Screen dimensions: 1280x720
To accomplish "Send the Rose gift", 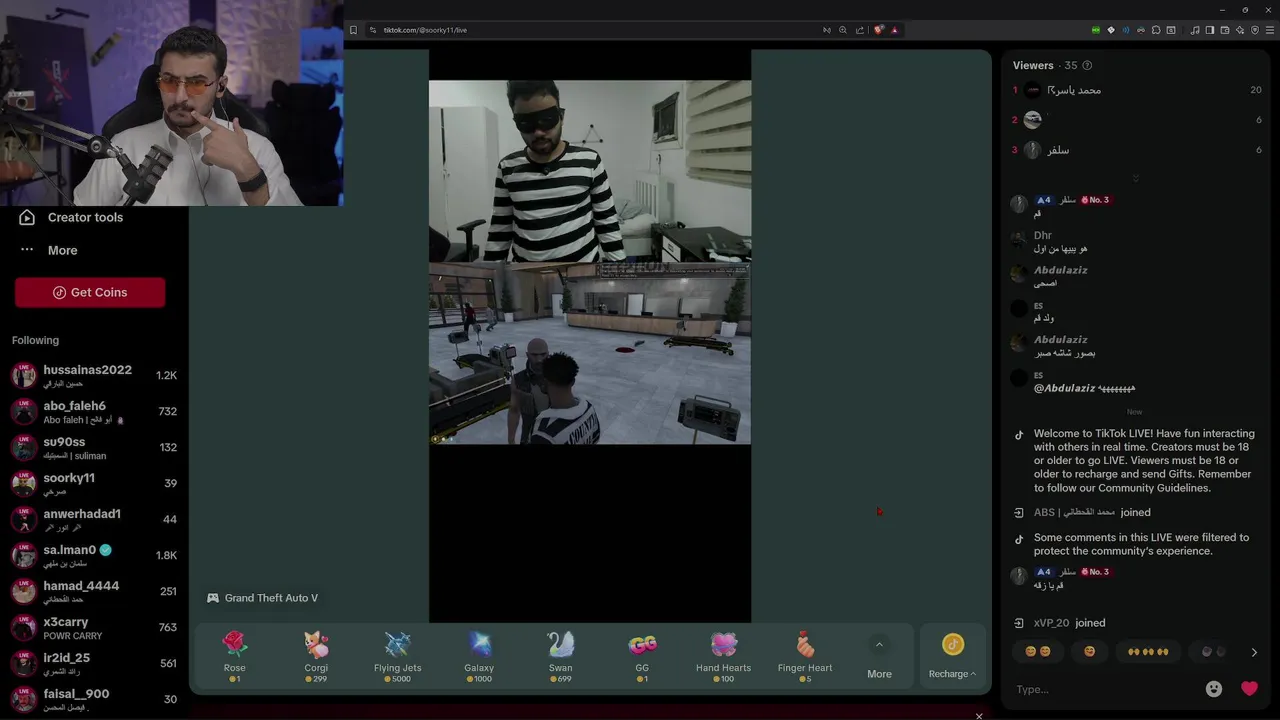I will click(235, 656).
